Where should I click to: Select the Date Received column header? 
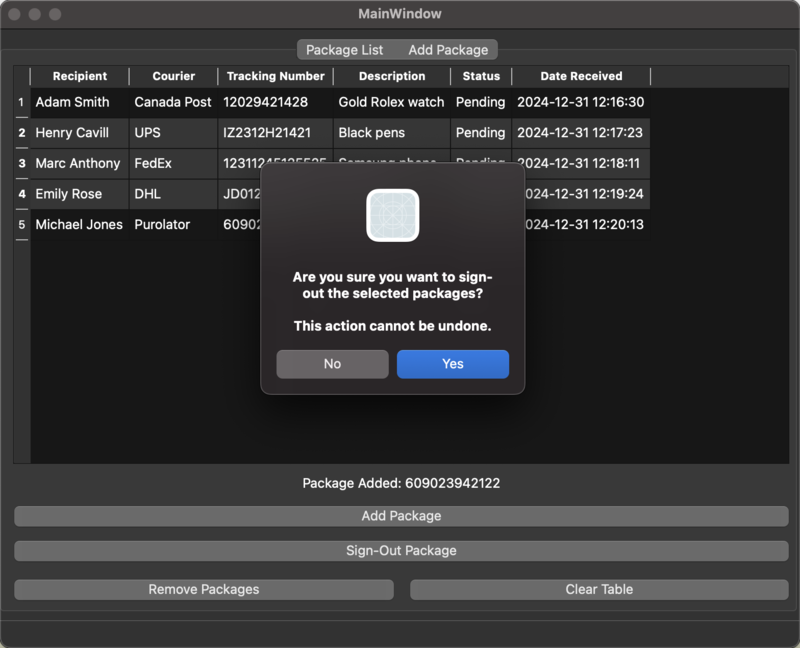coord(581,76)
